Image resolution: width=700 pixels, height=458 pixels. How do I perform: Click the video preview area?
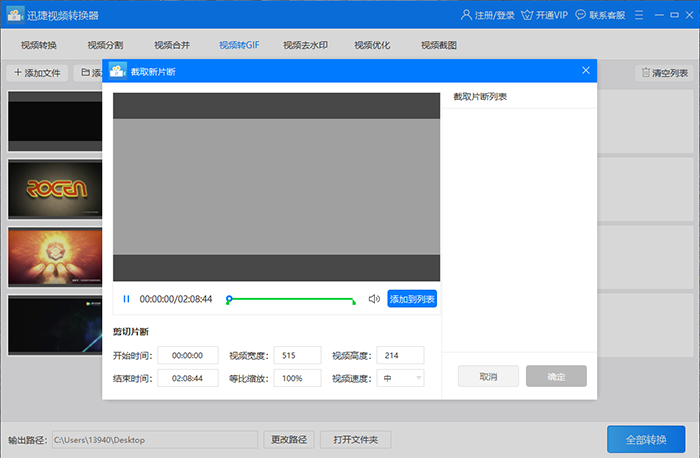[276, 187]
